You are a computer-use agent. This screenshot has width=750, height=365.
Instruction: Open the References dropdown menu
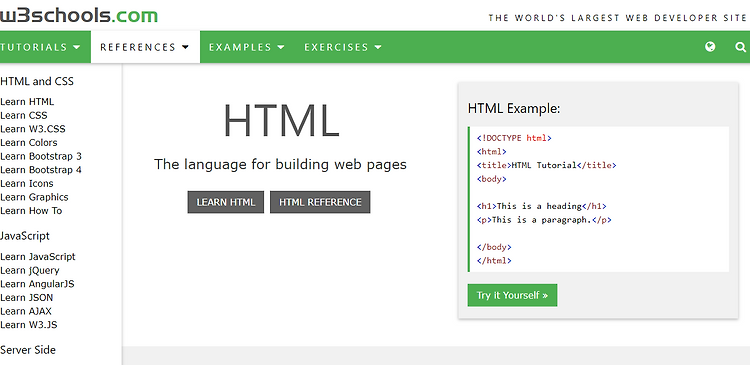click(x=145, y=47)
